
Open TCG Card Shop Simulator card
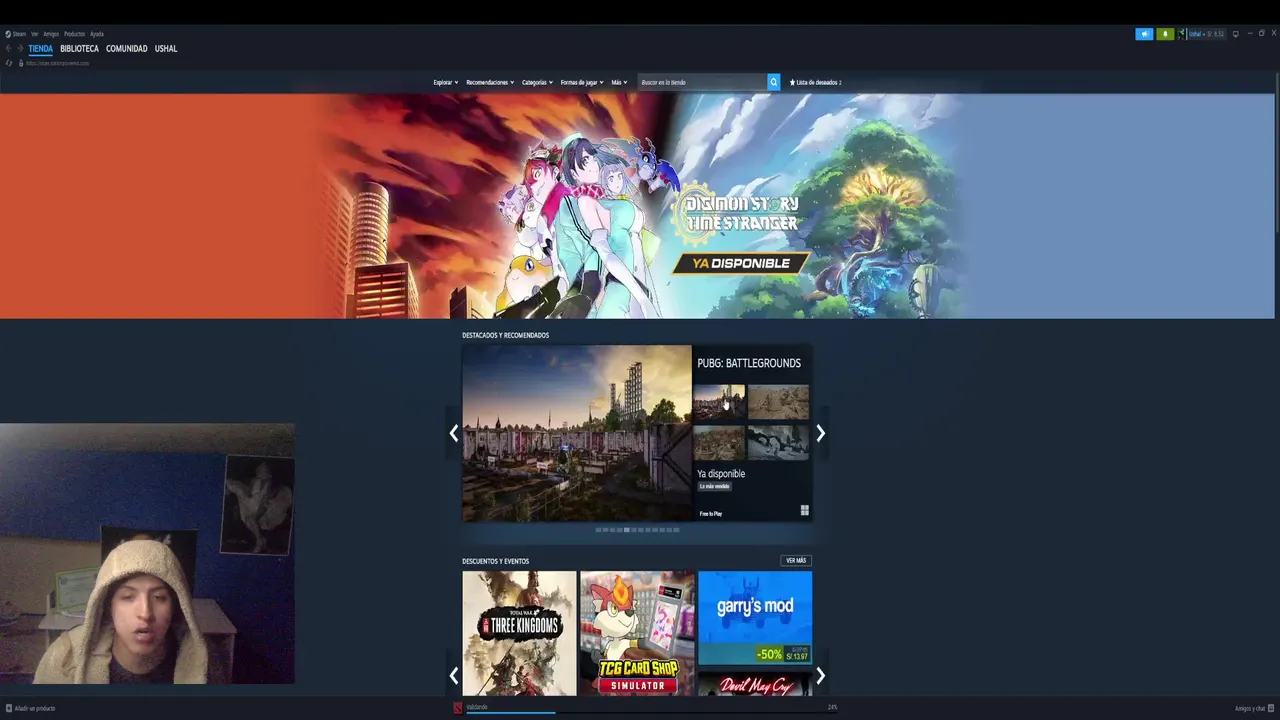(637, 633)
